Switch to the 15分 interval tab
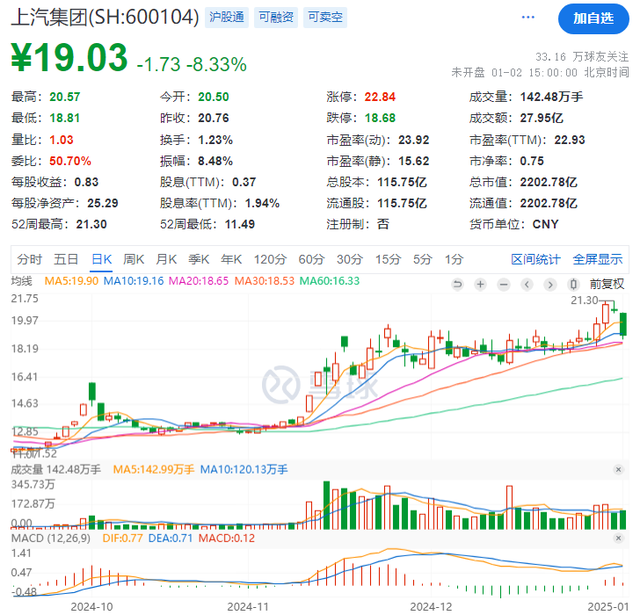Screen dimensions: 640x615 coord(388,260)
